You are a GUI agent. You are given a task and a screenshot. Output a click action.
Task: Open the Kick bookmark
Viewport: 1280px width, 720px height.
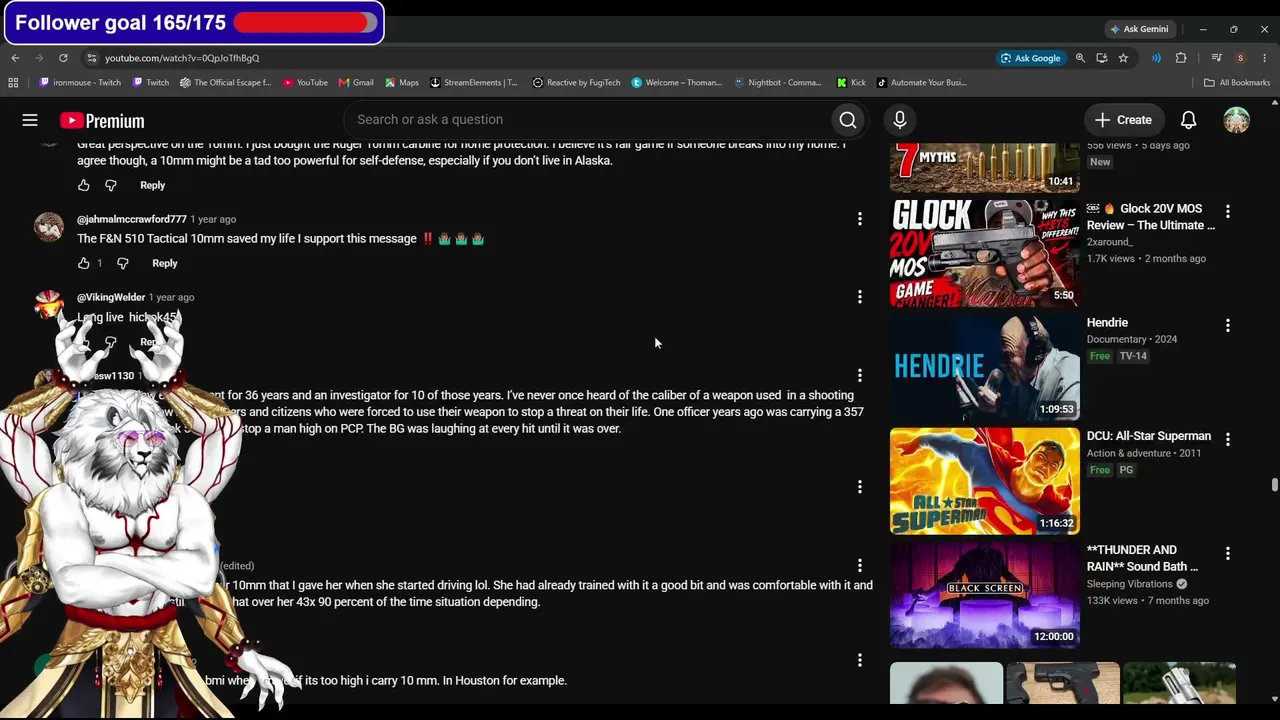851,83
